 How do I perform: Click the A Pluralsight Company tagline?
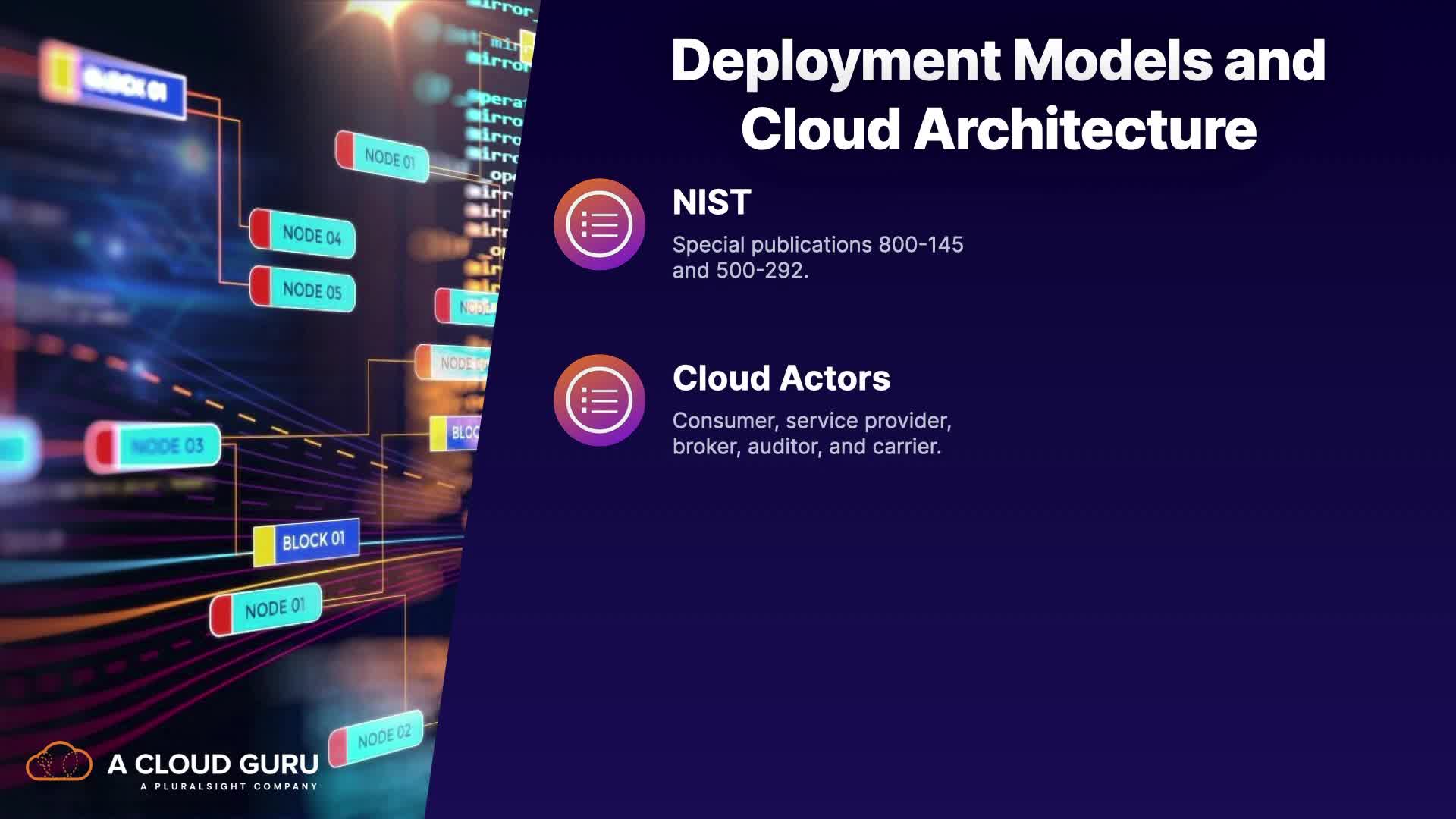228,786
